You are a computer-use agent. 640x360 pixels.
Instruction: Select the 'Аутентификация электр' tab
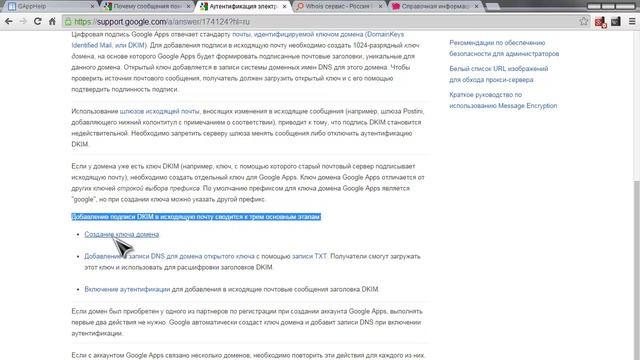coord(243,6)
